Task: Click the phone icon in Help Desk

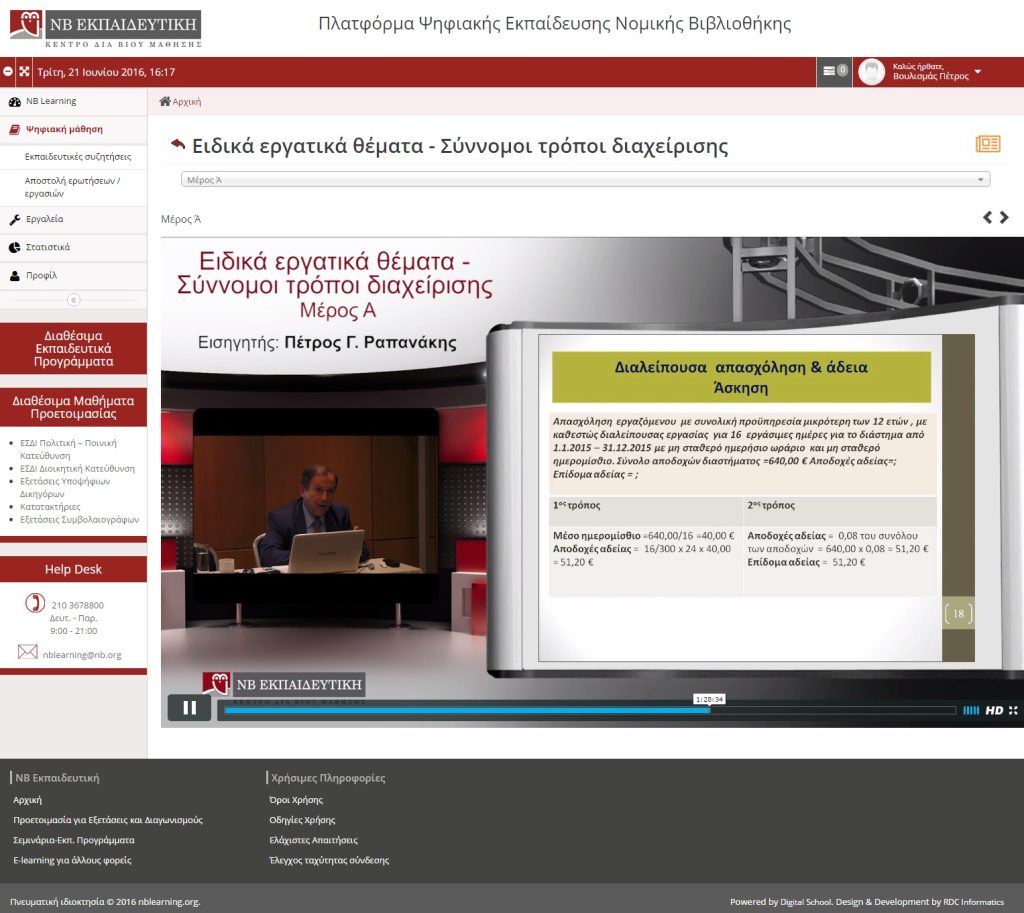Action: coord(35,602)
